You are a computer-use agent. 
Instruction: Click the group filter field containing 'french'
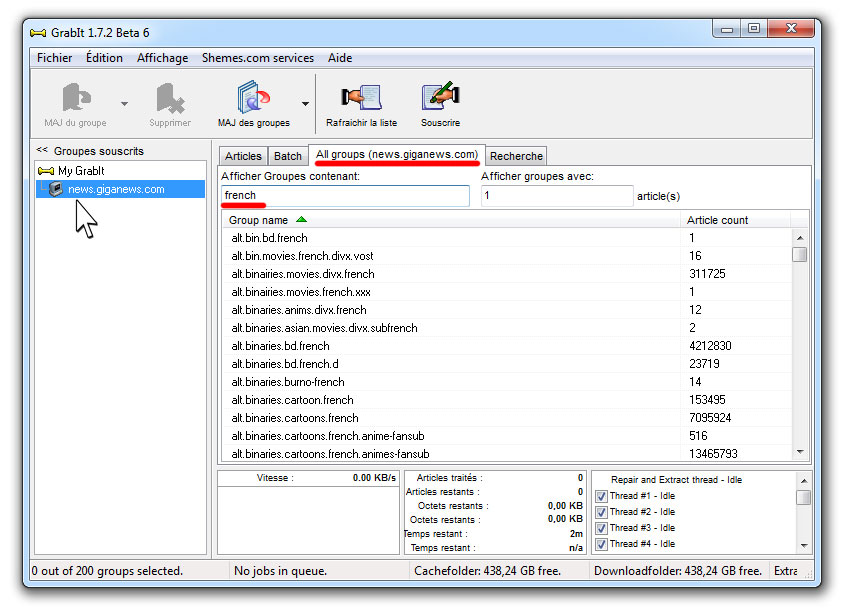pyautogui.click(x=345, y=196)
